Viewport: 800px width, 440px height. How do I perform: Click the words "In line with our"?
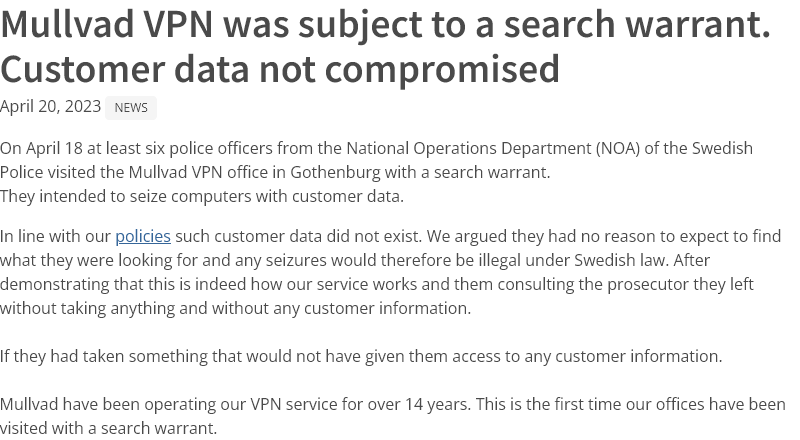coord(56,237)
